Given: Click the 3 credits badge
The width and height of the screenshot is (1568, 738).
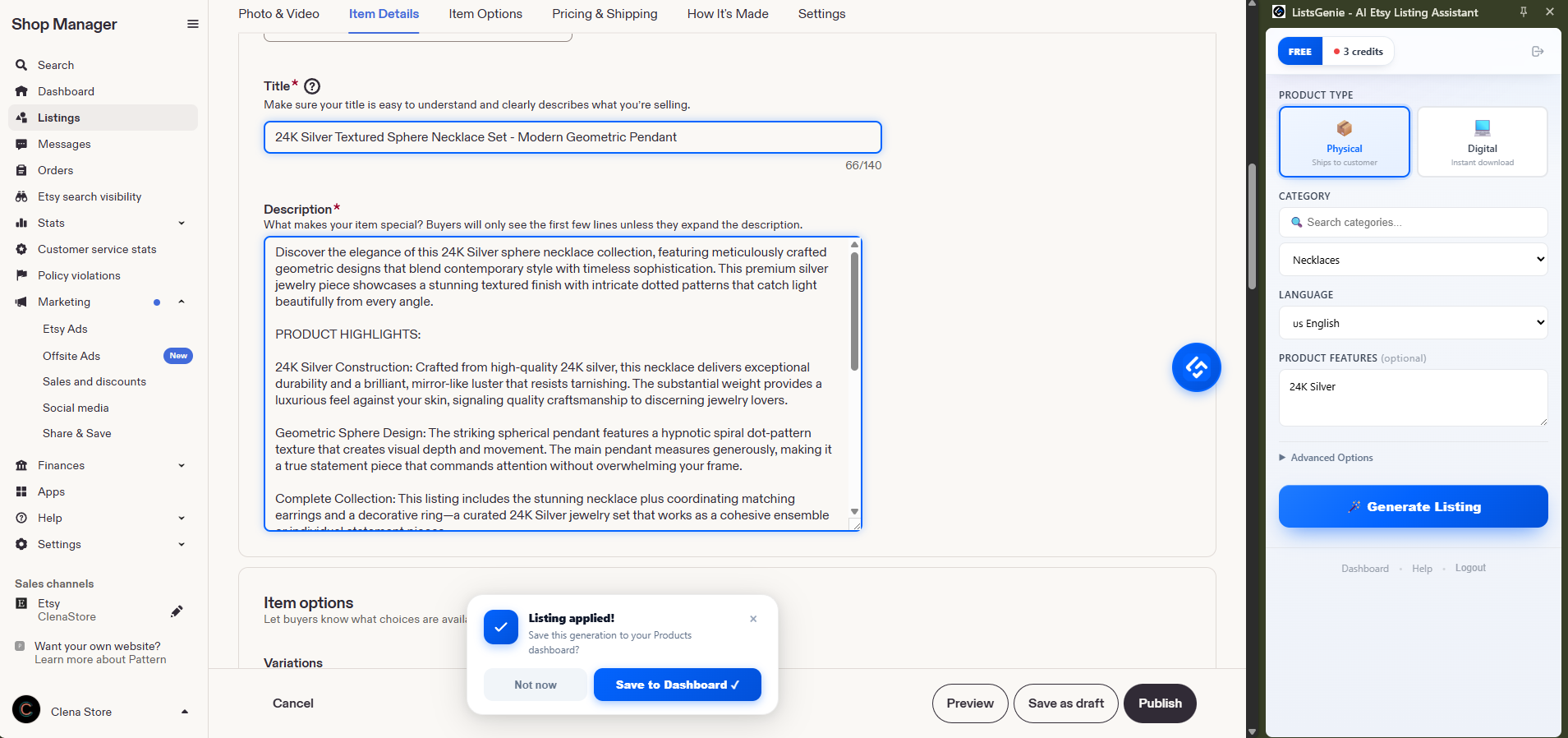Looking at the screenshot, I should point(1359,52).
